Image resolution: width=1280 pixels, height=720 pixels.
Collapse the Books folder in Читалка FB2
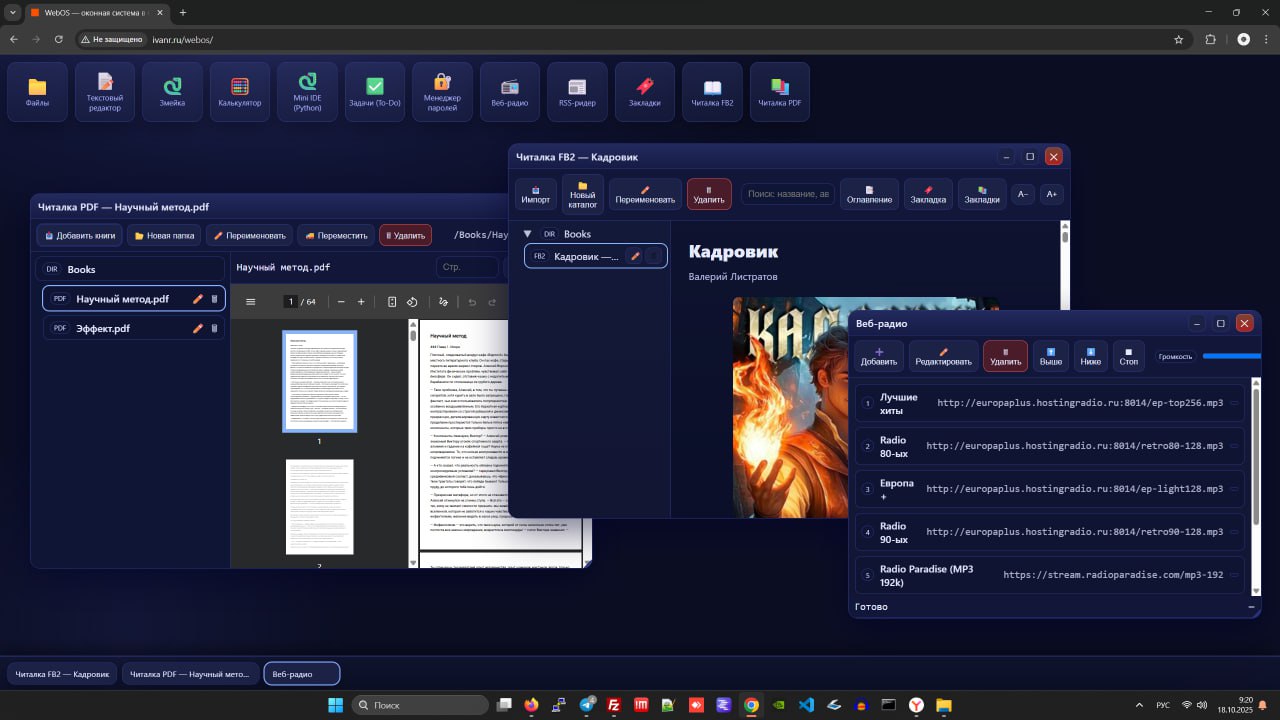[528, 234]
